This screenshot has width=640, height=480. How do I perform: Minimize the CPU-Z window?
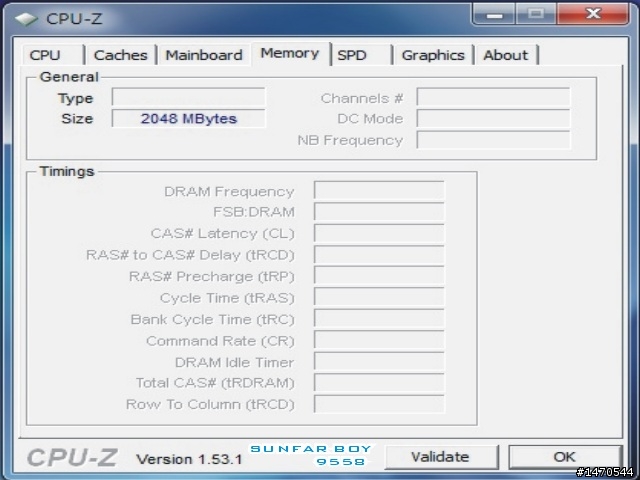click(494, 14)
